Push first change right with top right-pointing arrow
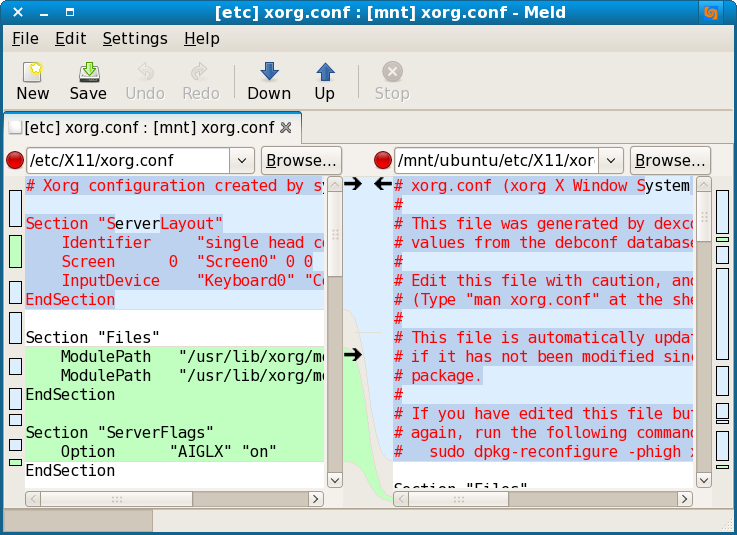This screenshot has width=737, height=535. (353, 184)
